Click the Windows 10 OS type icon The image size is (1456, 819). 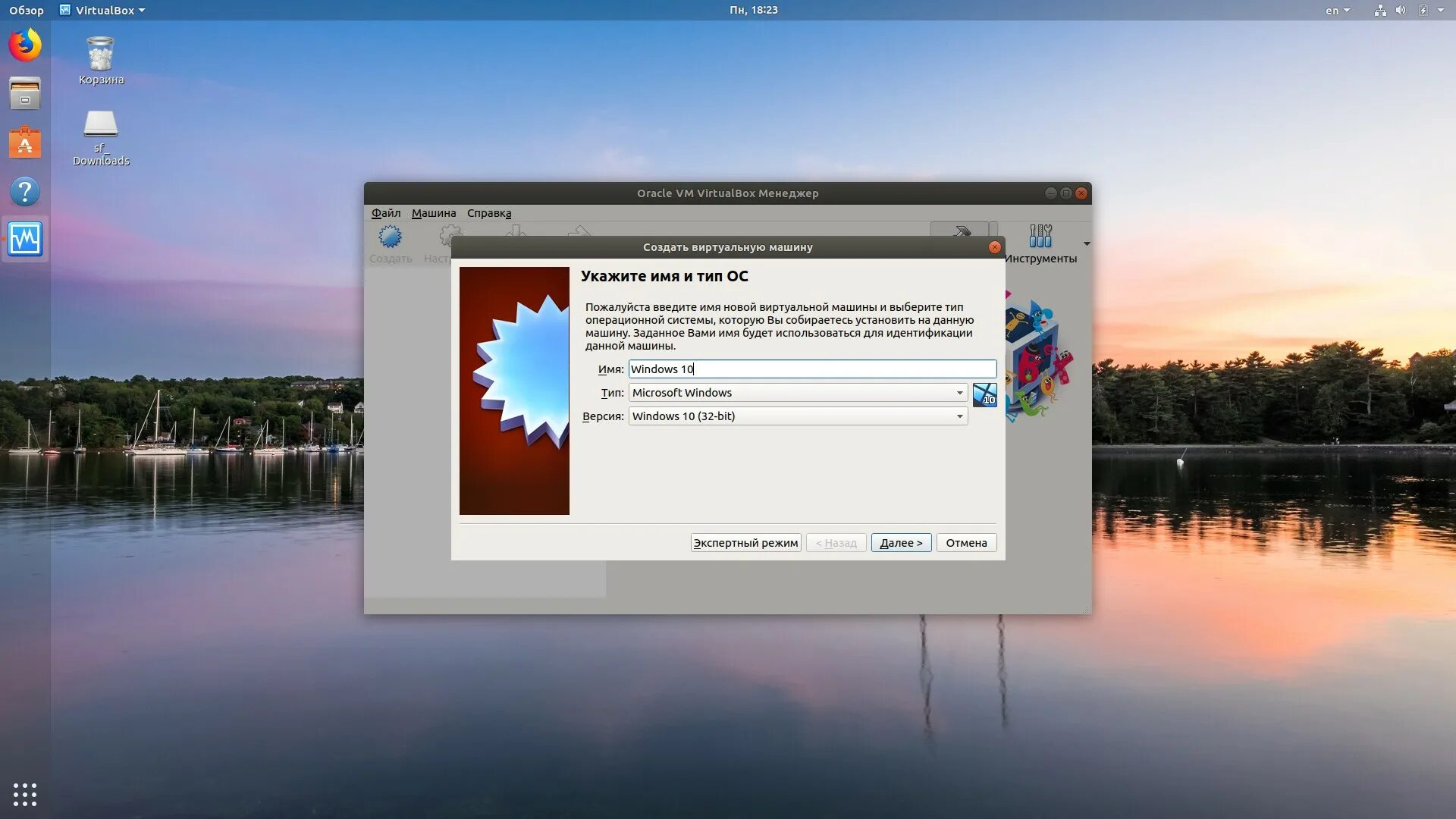(984, 394)
